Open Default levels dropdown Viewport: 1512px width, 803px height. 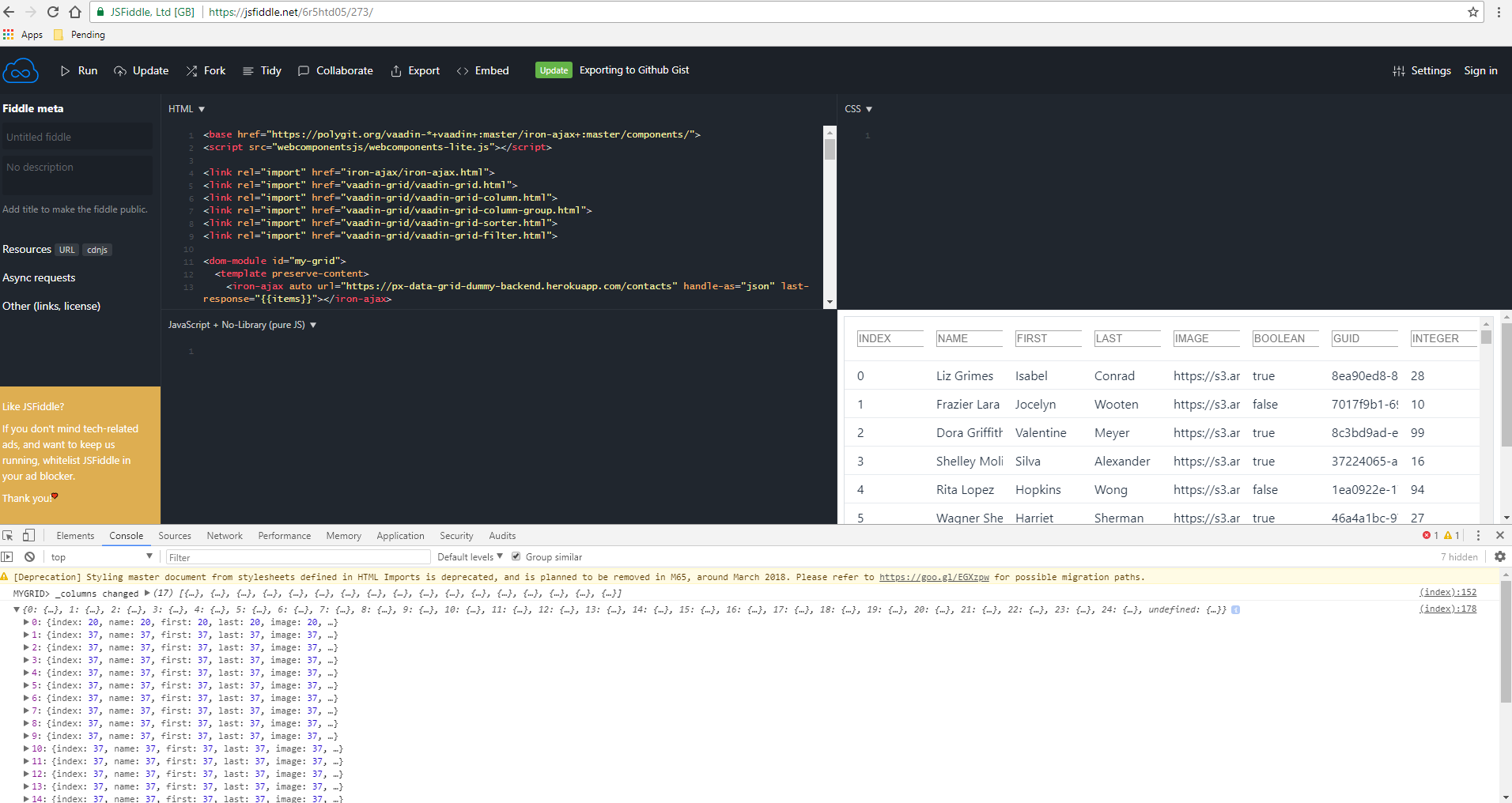point(471,556)
